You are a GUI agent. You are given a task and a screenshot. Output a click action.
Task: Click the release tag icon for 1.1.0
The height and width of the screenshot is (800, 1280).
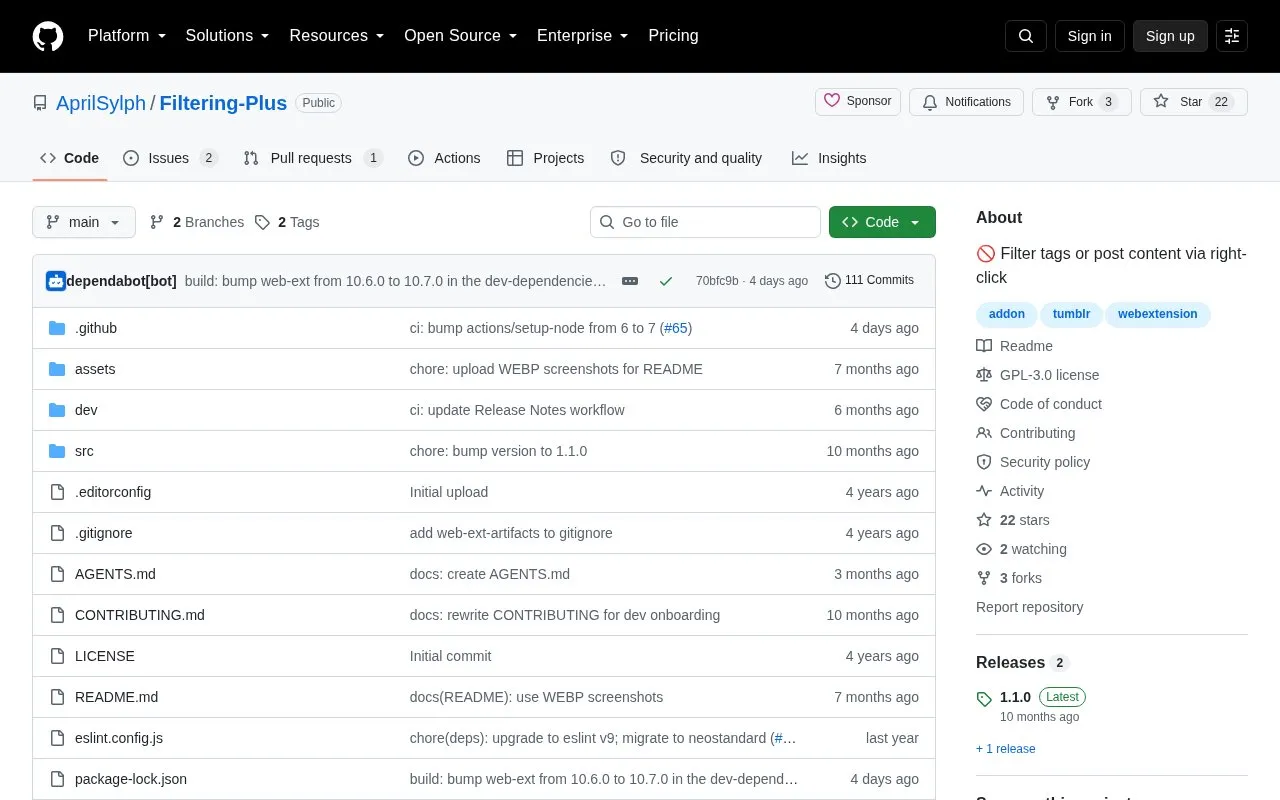click(985, 699)
